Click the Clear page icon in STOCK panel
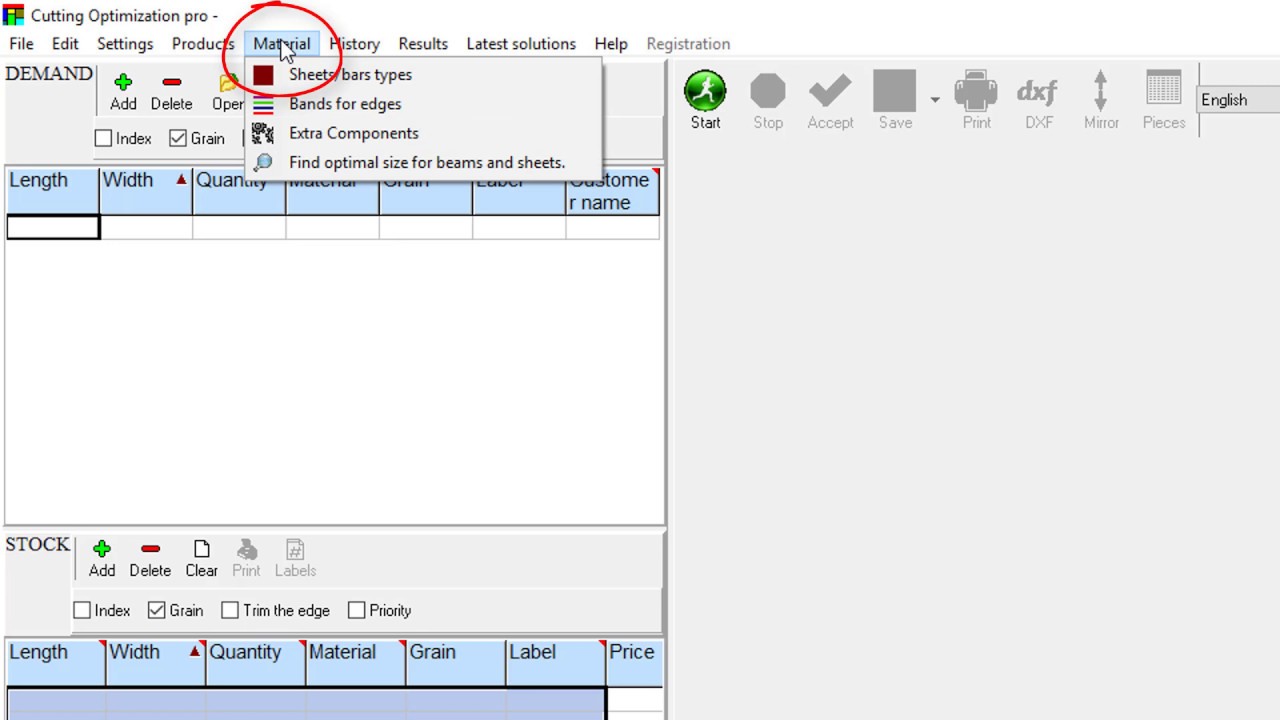 202,549
